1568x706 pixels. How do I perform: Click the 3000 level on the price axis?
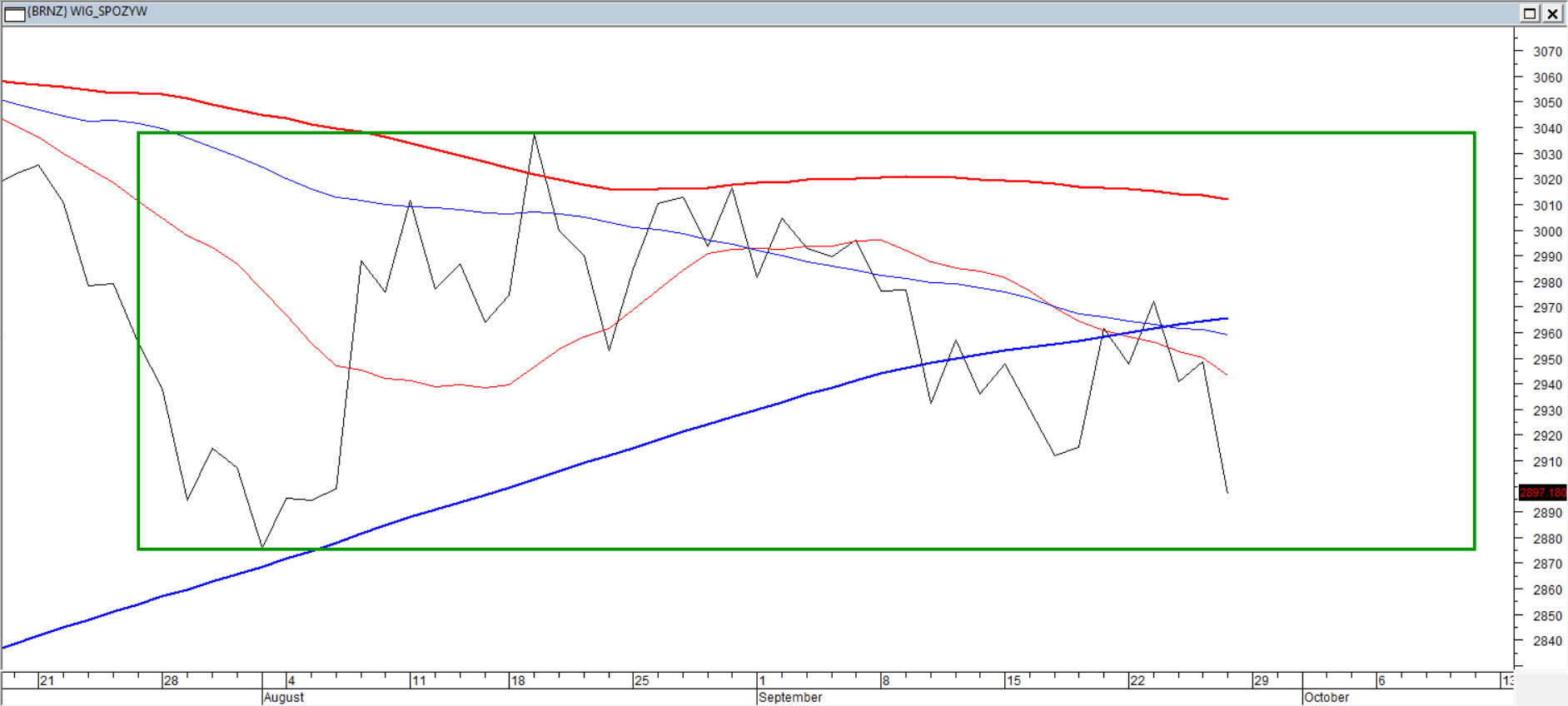tap(1547, 231)
